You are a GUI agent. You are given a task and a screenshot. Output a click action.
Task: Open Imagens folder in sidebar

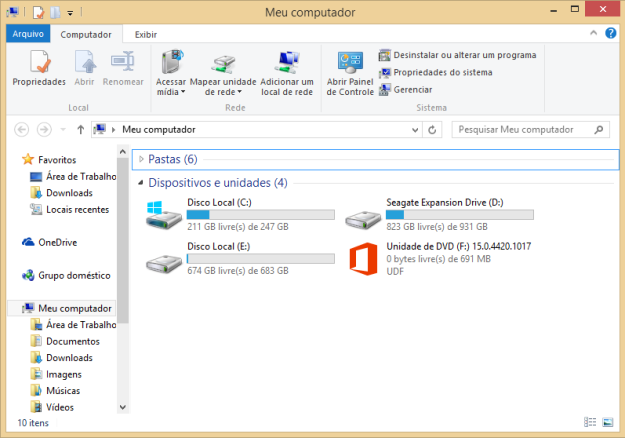click(x=56, y=374)
